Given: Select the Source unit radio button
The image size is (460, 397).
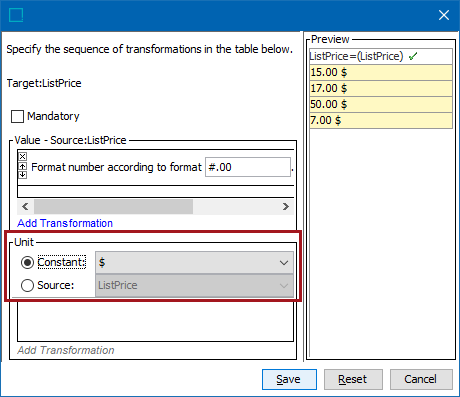Looking at the screenshot, I should [x=27, y=286].
